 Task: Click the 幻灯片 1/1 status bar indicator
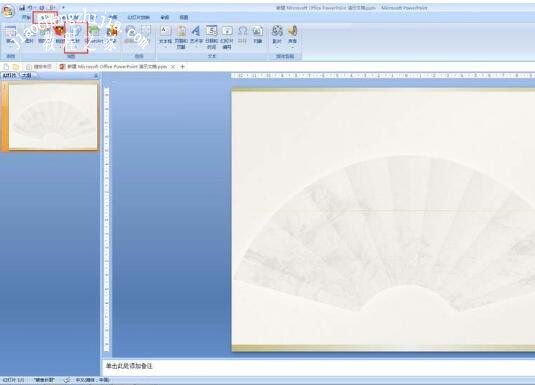click(x=14, y=380)
